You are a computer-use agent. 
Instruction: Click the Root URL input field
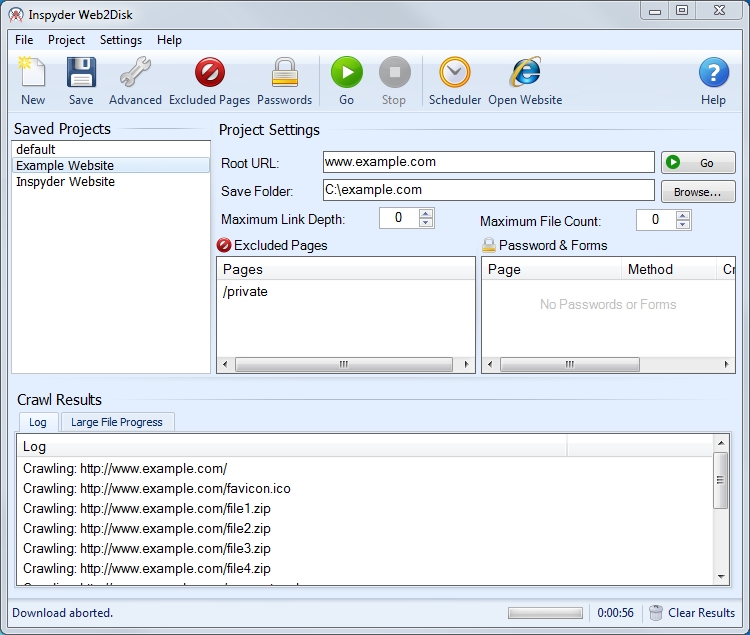[488, 162]
